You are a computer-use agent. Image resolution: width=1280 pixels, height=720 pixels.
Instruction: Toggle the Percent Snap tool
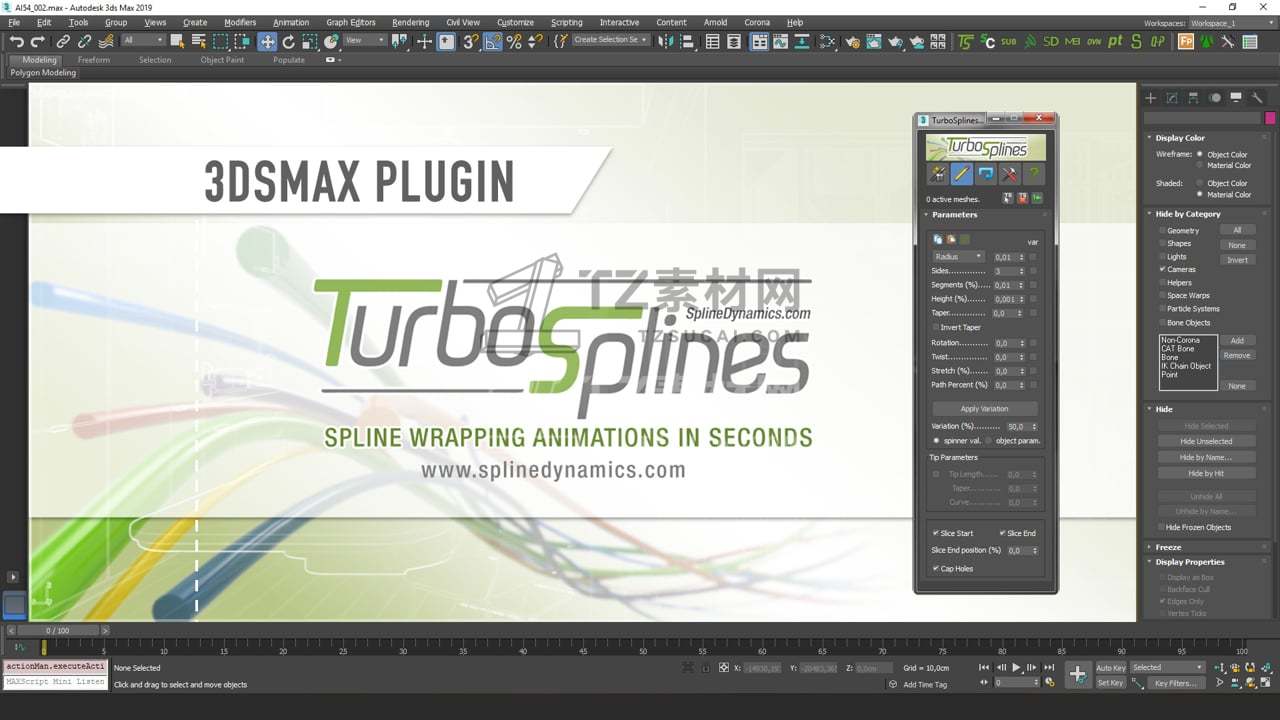514,41
